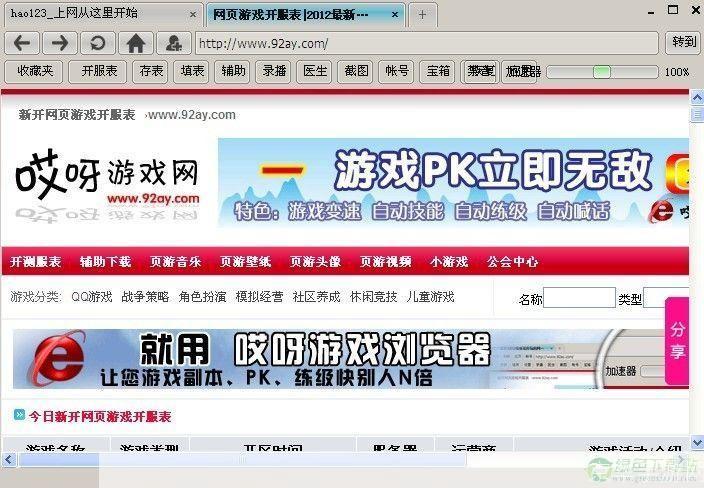Click the www.92ay.com header link
The height and width of the screenshot is (488, 704).
(192, 115)
